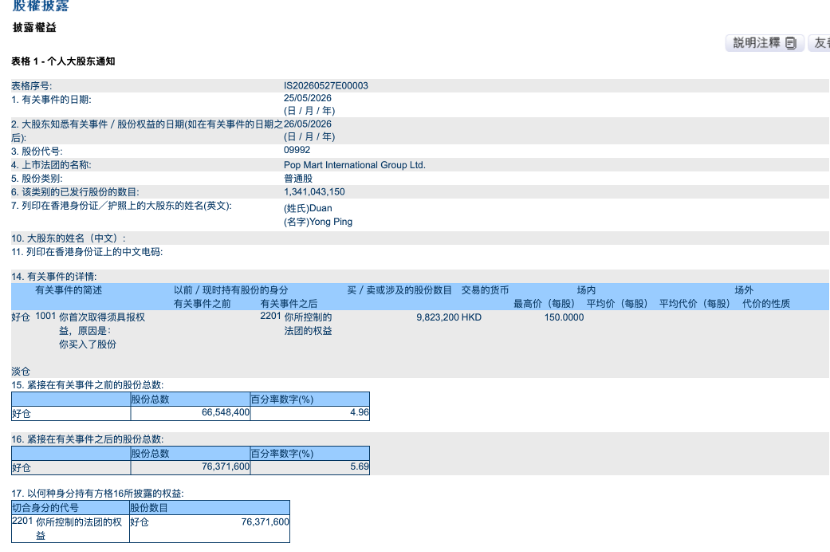Image resolution: width=830 pixels, height=552 pixels.
Task: Click the 5.69 percentage cell
Action: 310,467
